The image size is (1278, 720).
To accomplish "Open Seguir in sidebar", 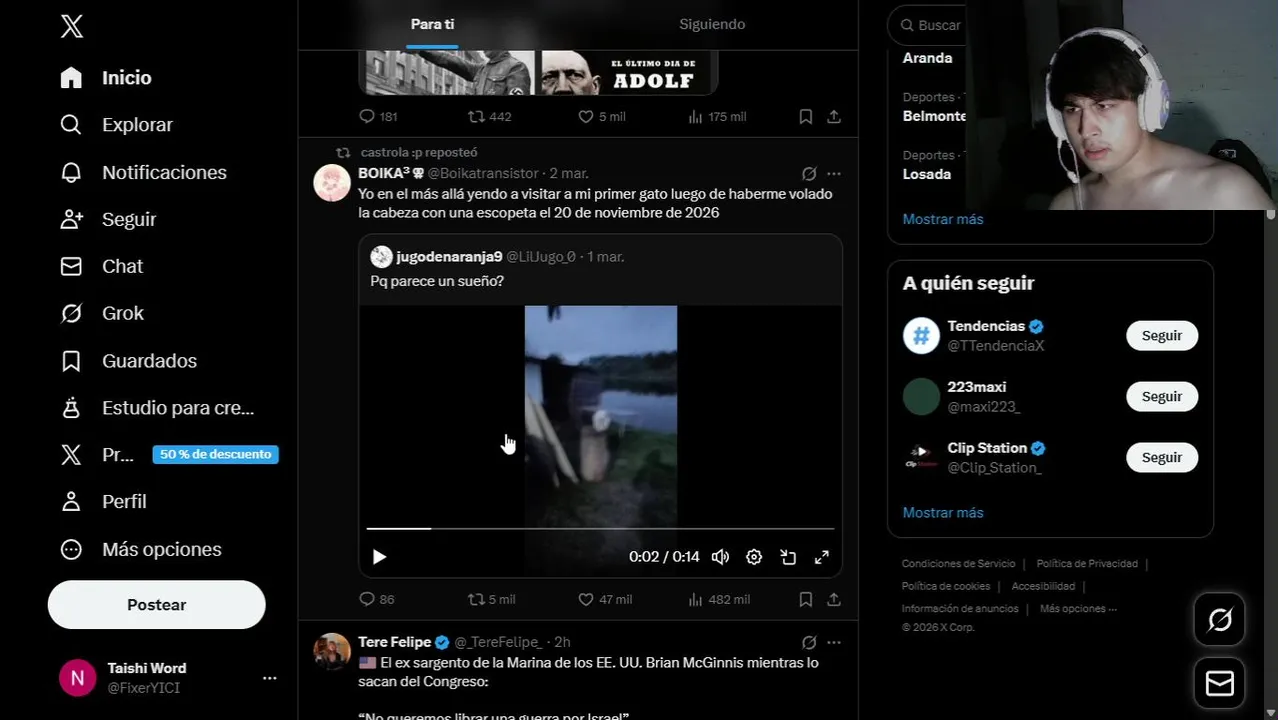I will pos(108,219).
